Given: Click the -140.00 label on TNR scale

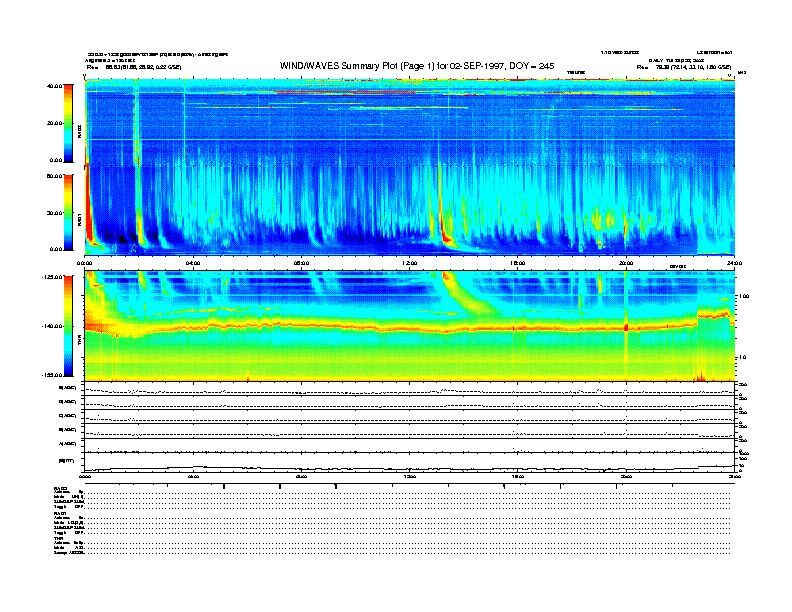Looking at the screenshot, I should tap(52, 326).
